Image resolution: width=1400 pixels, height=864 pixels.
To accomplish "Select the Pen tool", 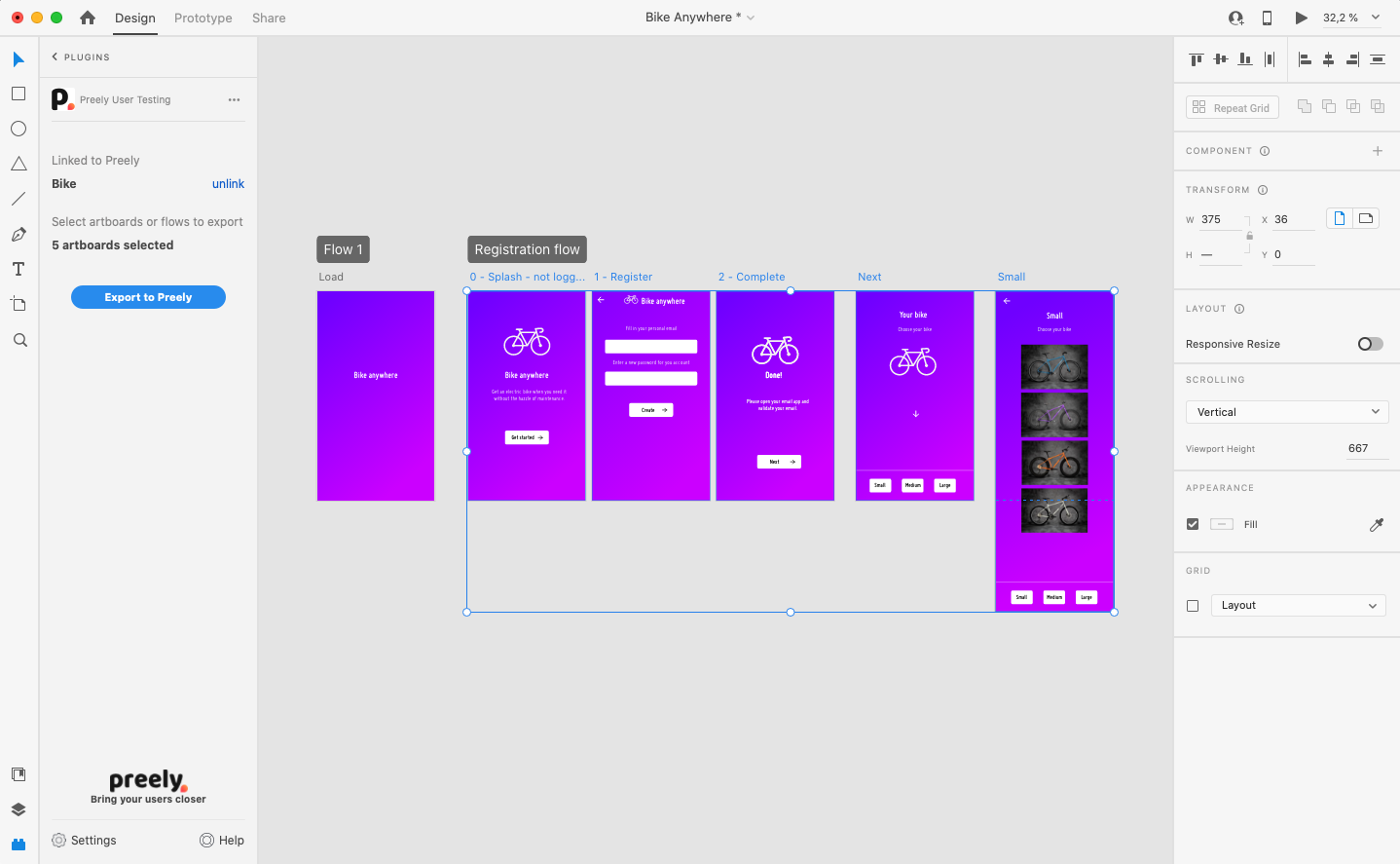I will coord(18,234).
